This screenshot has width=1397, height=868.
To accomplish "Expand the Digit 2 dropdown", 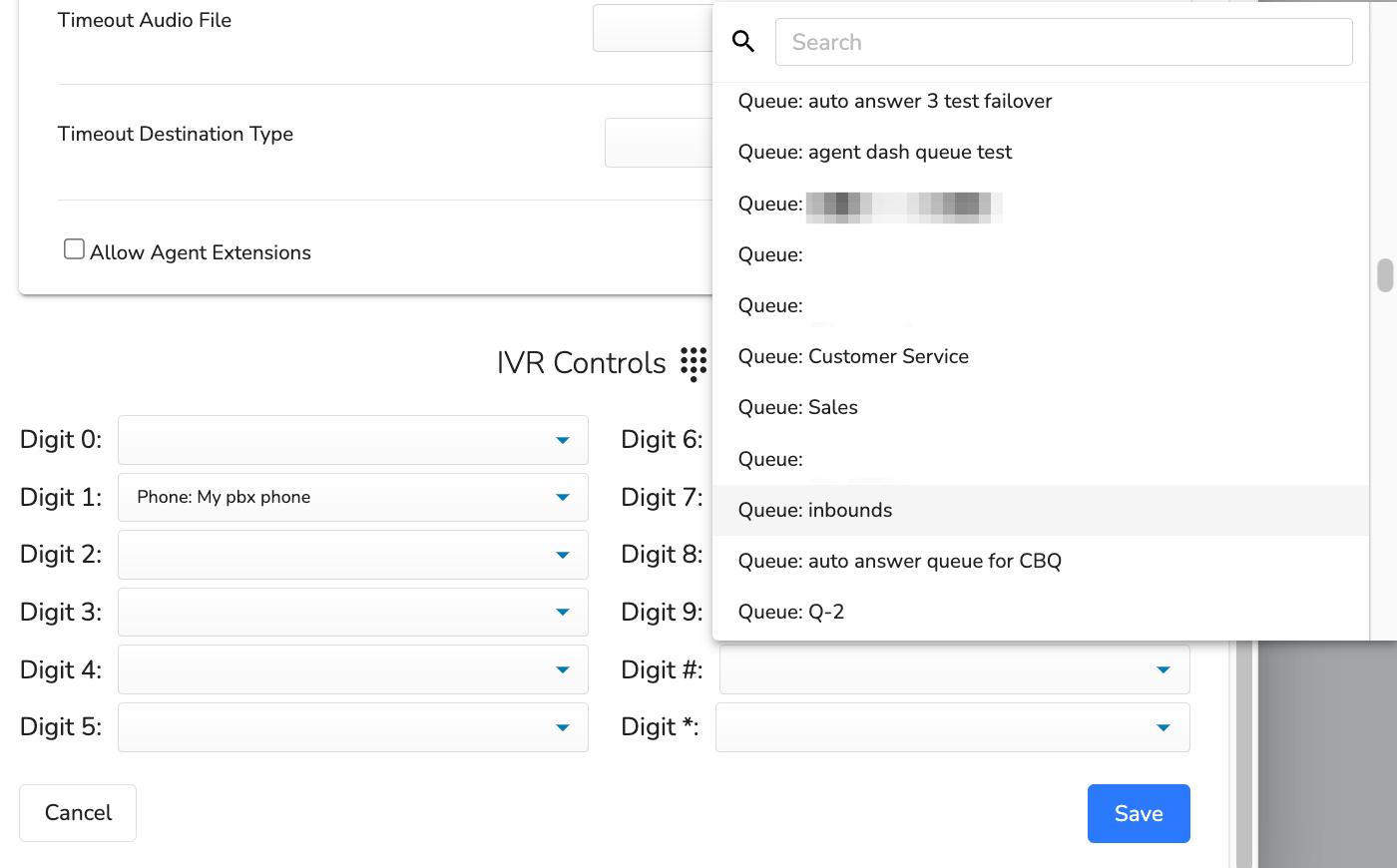I will pos(353,555).
